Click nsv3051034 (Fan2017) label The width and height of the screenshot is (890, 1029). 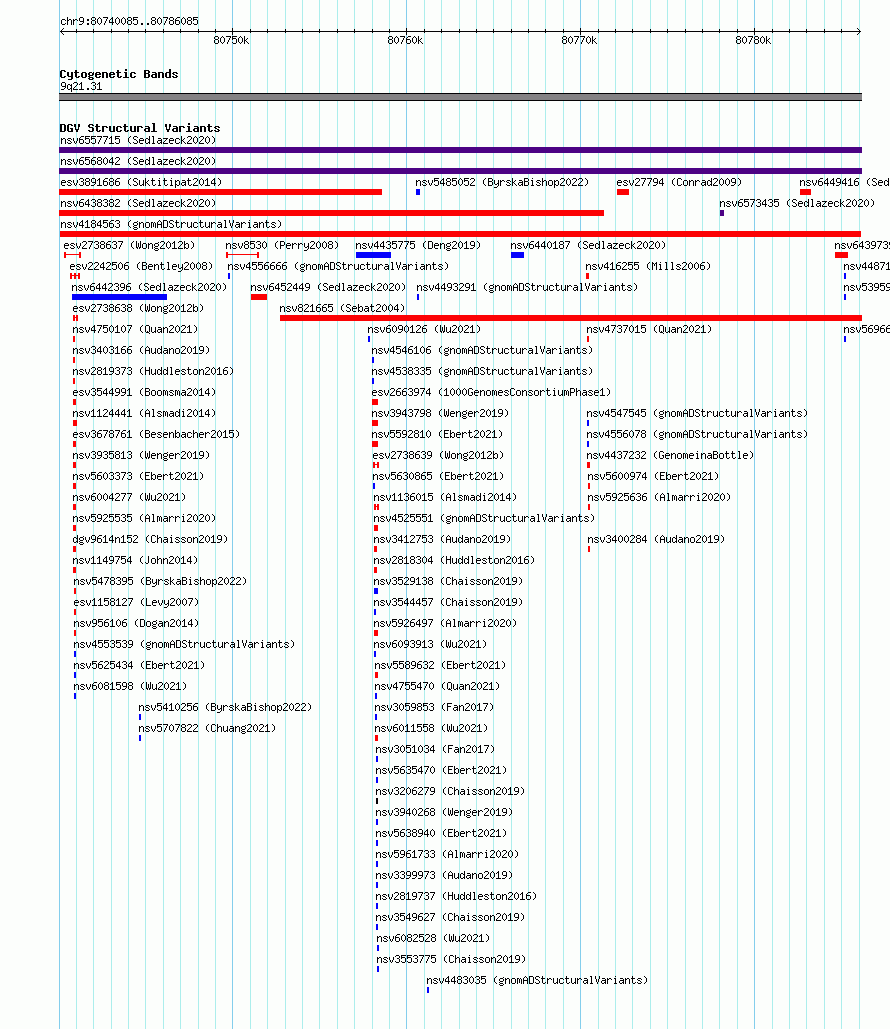[435, 749]
